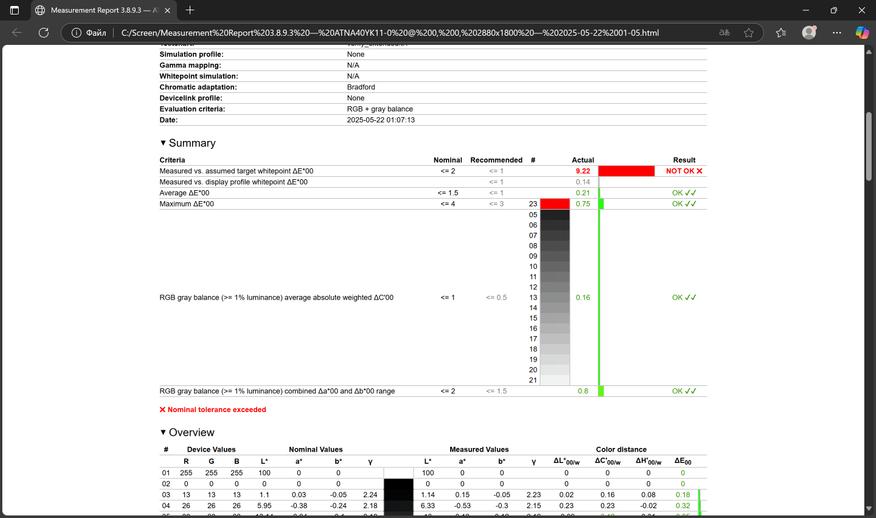Collapse the Overview section
The width and height of the screenshot is (876, 518).
point(163,433)
